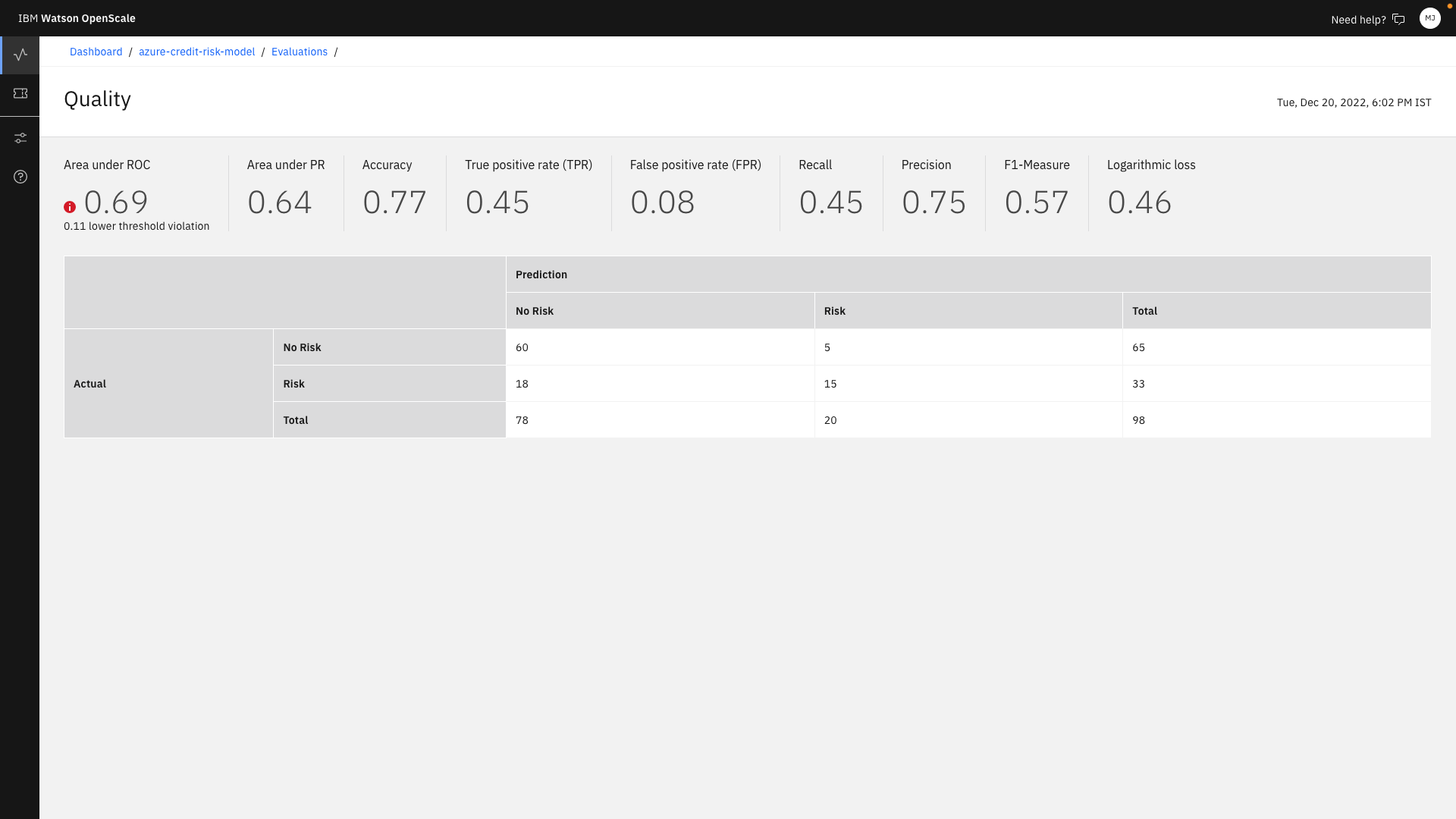Open the MJ user avatar menu
The image size is (1456, 819).
(x=1429, y=18)
